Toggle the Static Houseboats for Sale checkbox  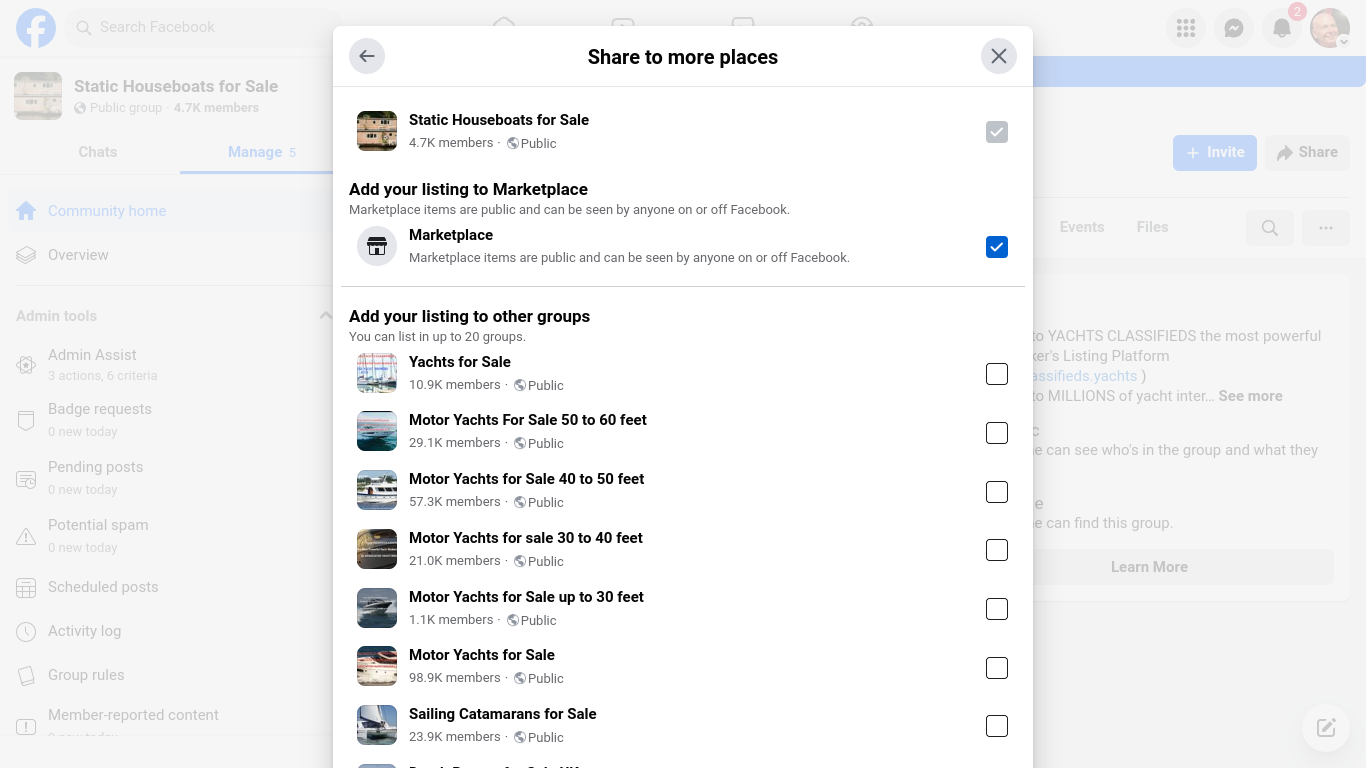[997, 132]
